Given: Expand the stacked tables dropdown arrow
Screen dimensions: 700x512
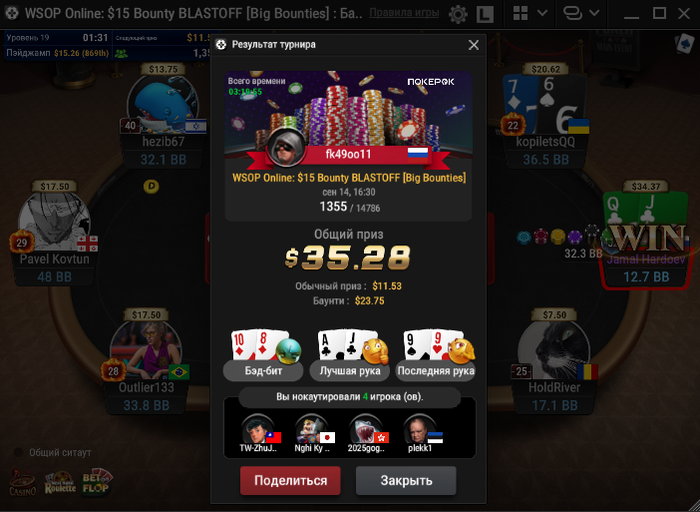Looking at the screenshot, I should (x=594, y=13).
